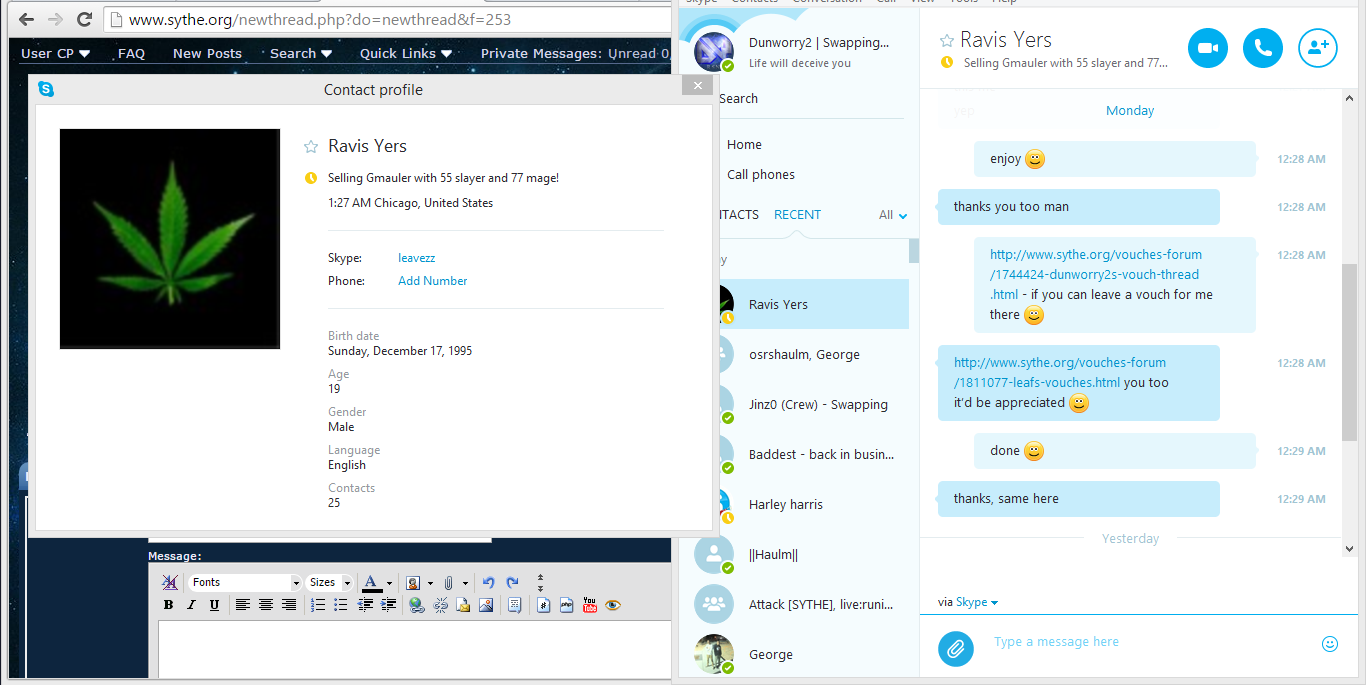This screenshot has width=1366, height=685.
Task: Insert image icon in editor toolbar
Action: pos(486,605)
